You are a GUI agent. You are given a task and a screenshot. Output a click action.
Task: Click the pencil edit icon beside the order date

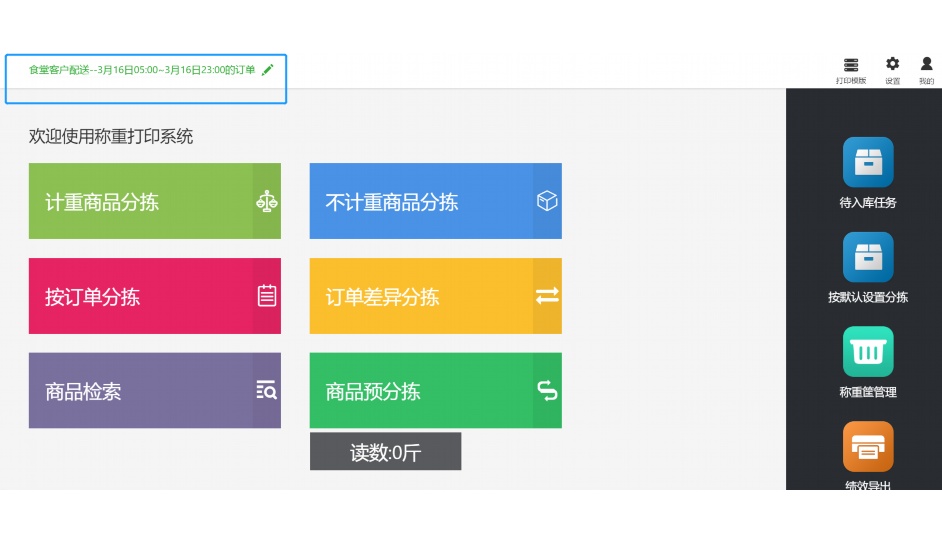(267, 70)
